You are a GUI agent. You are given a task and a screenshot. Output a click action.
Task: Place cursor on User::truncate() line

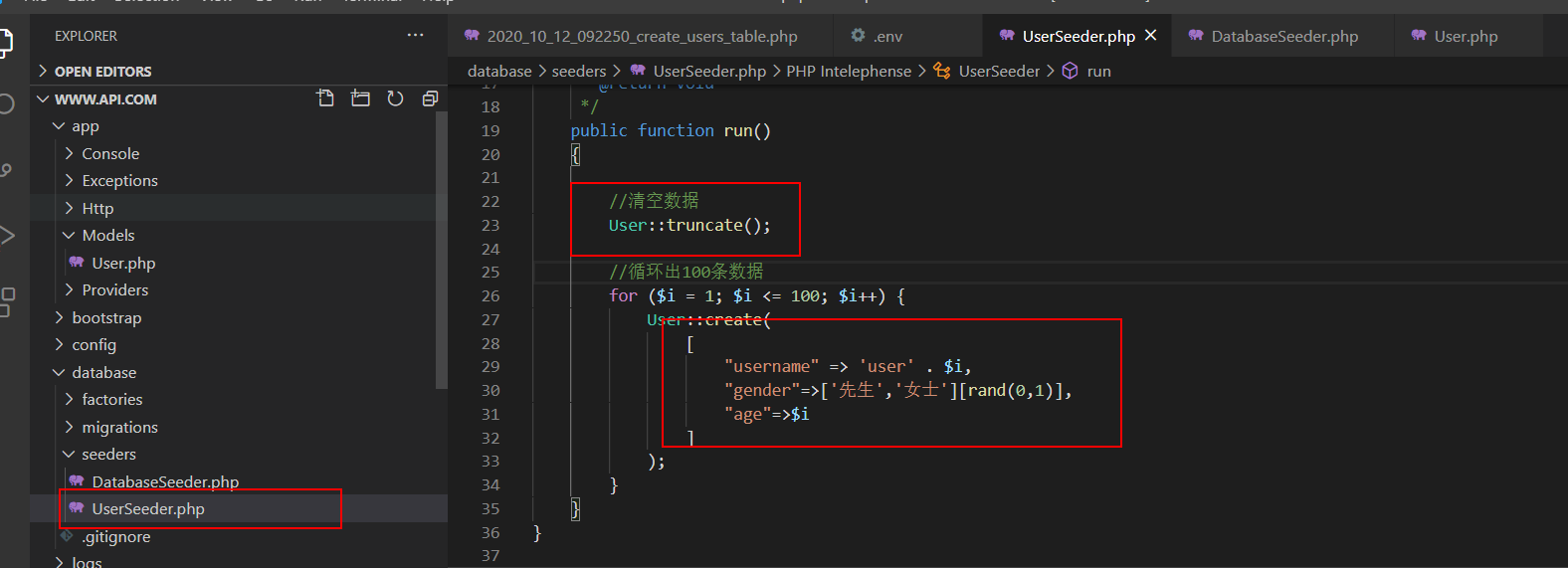point(689,225)
